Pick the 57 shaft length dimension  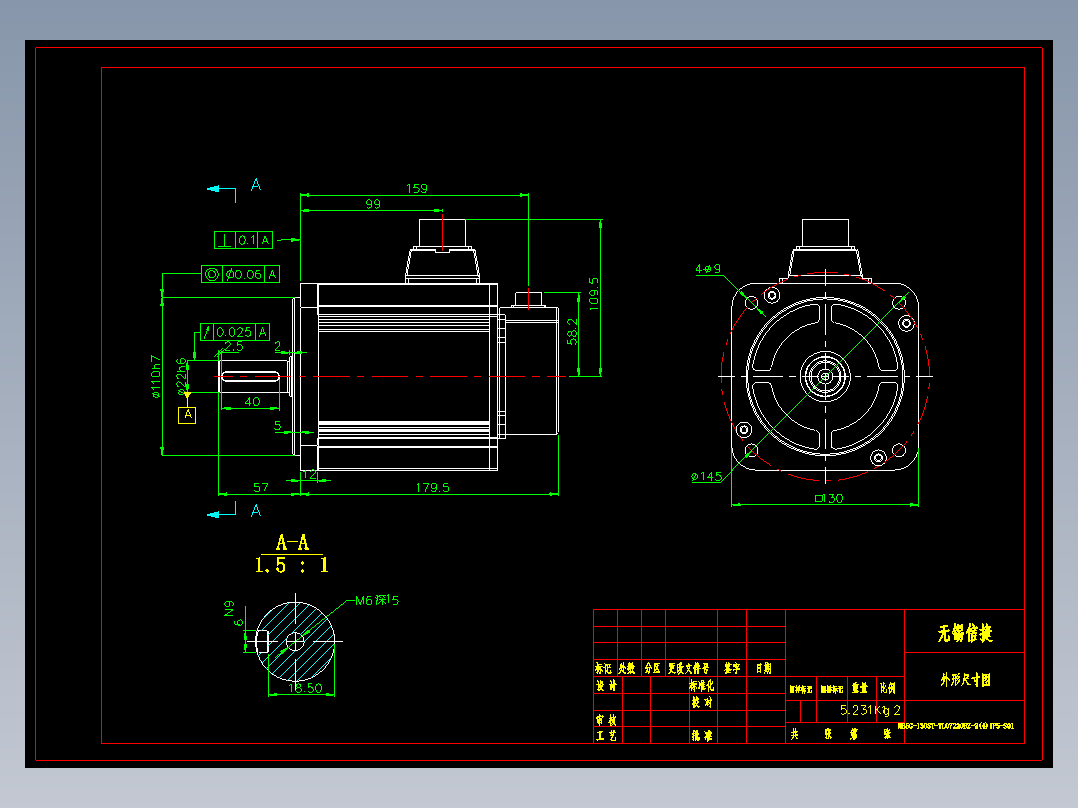[x=261, y=487]
